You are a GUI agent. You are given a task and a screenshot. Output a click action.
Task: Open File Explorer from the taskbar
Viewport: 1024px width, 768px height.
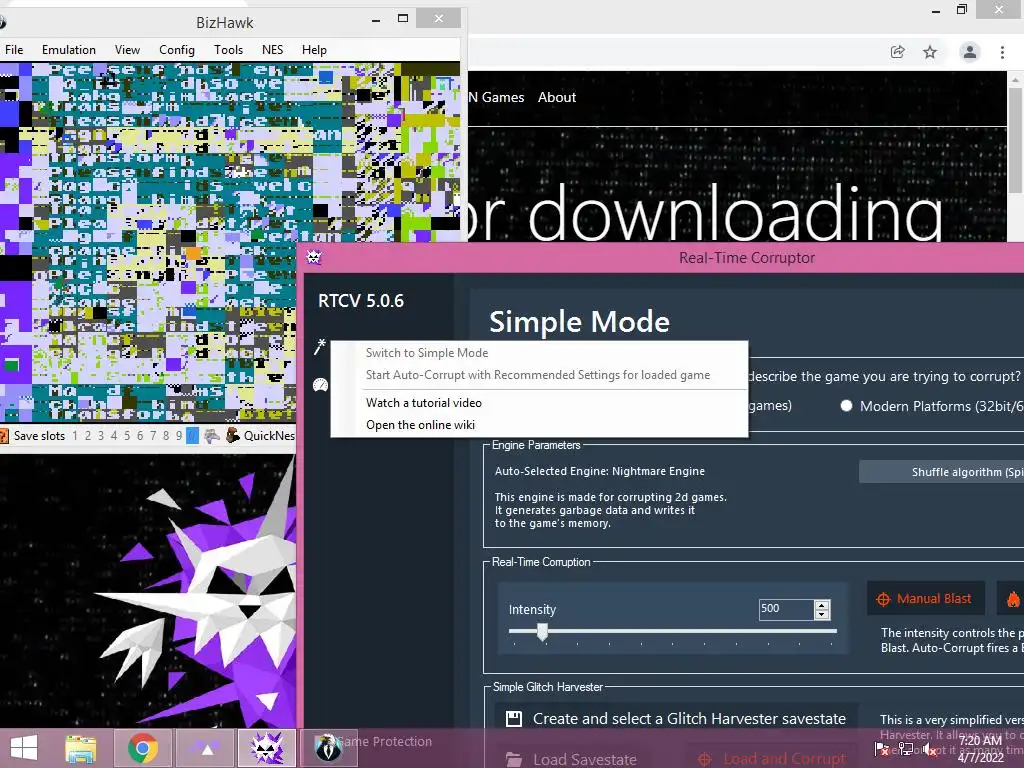pos(80,748)
